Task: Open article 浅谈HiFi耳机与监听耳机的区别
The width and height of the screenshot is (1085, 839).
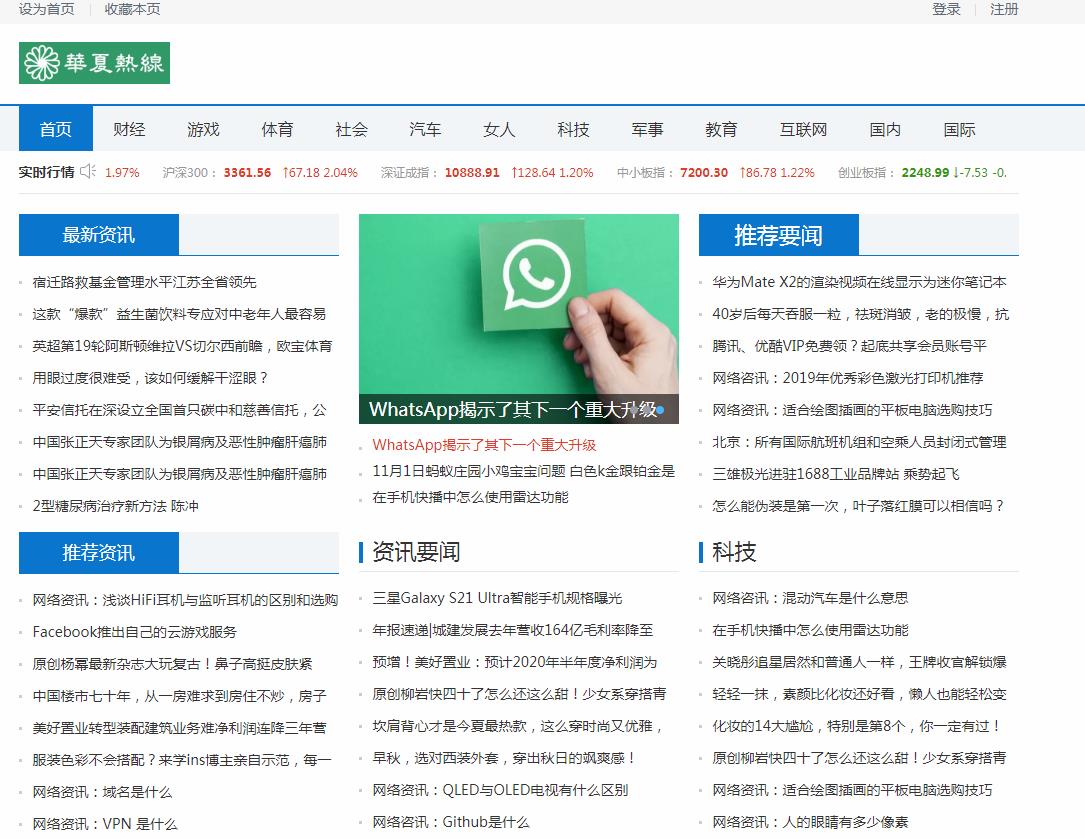Action: 185,599
